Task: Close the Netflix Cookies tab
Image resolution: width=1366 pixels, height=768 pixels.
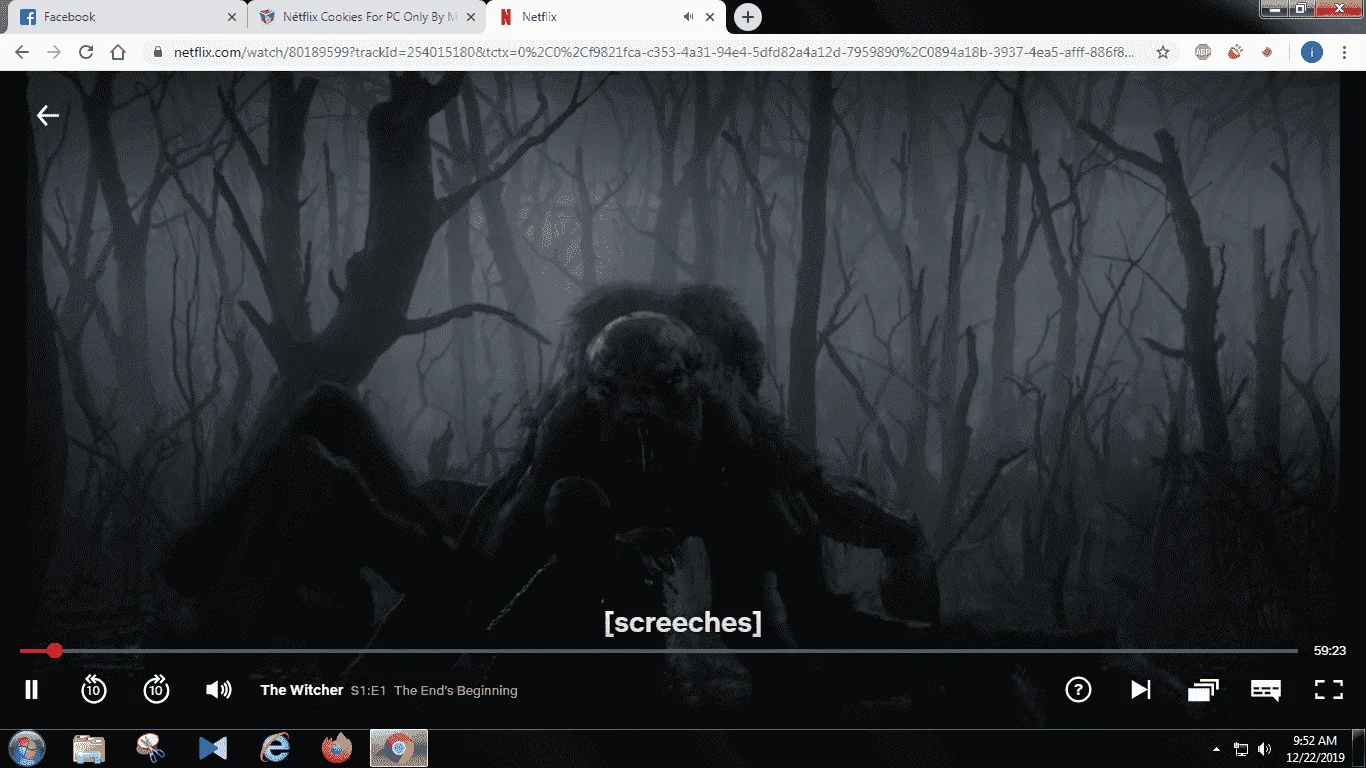Action: pos(471,17)
